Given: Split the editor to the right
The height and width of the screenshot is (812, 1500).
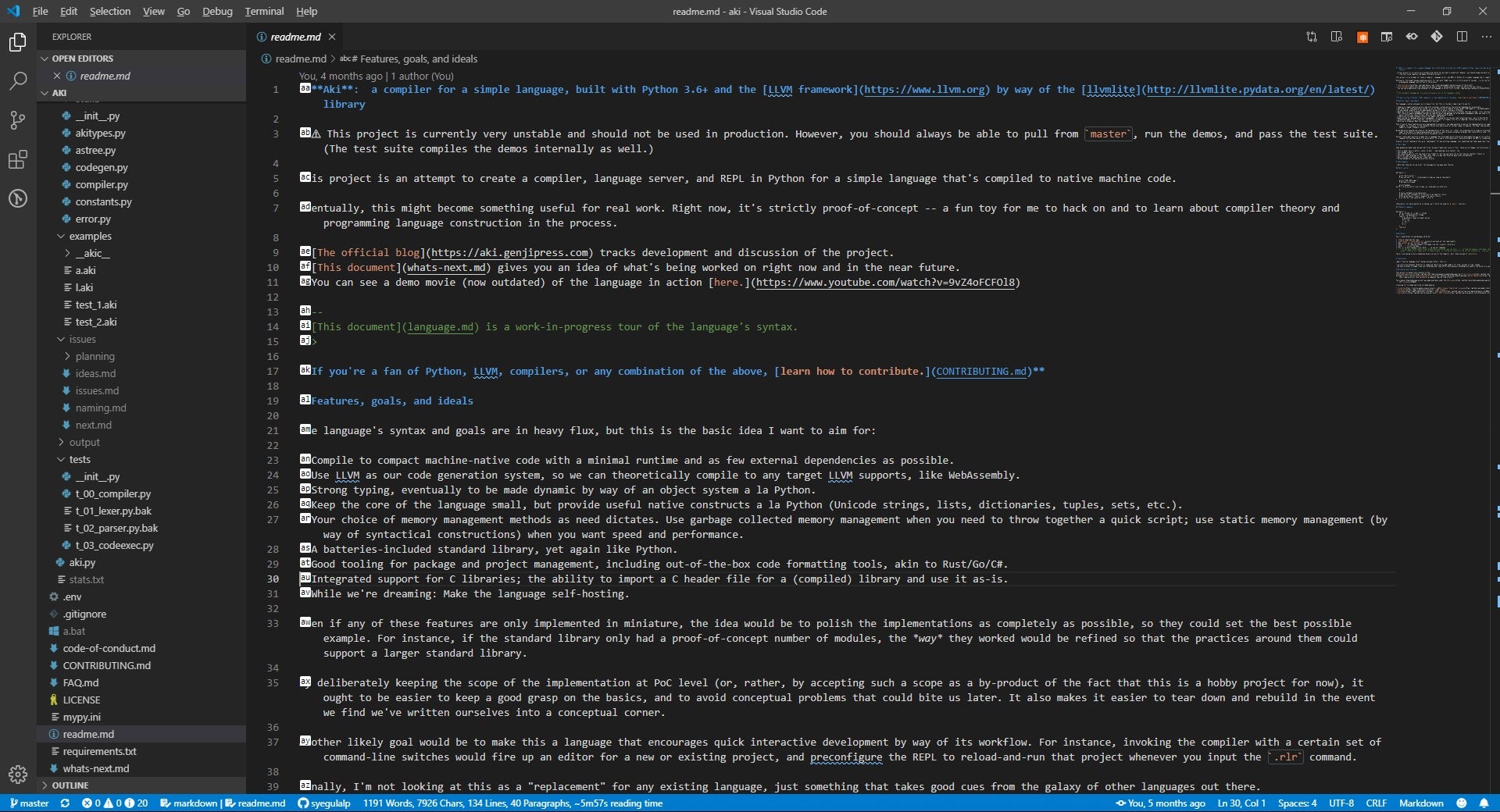Looking at the screenshot, I should [x=1462, y=37].
